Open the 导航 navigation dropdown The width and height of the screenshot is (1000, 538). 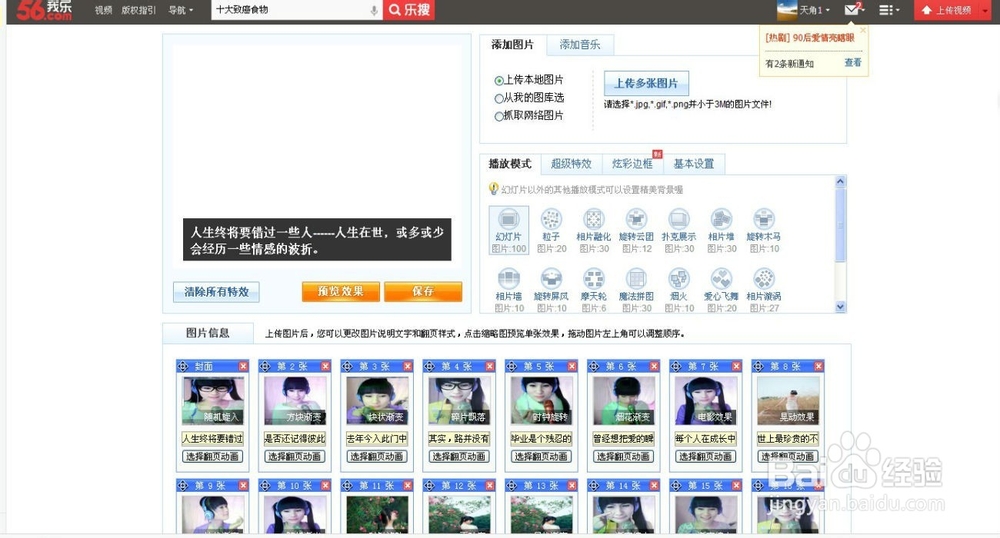coord(180,10)
